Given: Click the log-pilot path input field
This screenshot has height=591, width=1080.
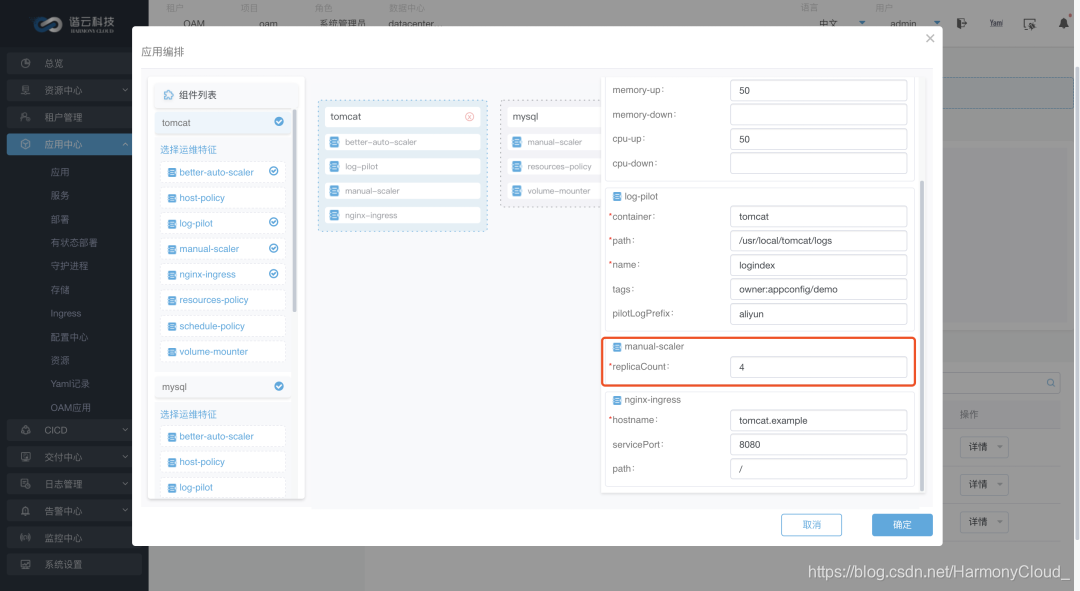Looking at the screenshot, I should click(818, 240).
